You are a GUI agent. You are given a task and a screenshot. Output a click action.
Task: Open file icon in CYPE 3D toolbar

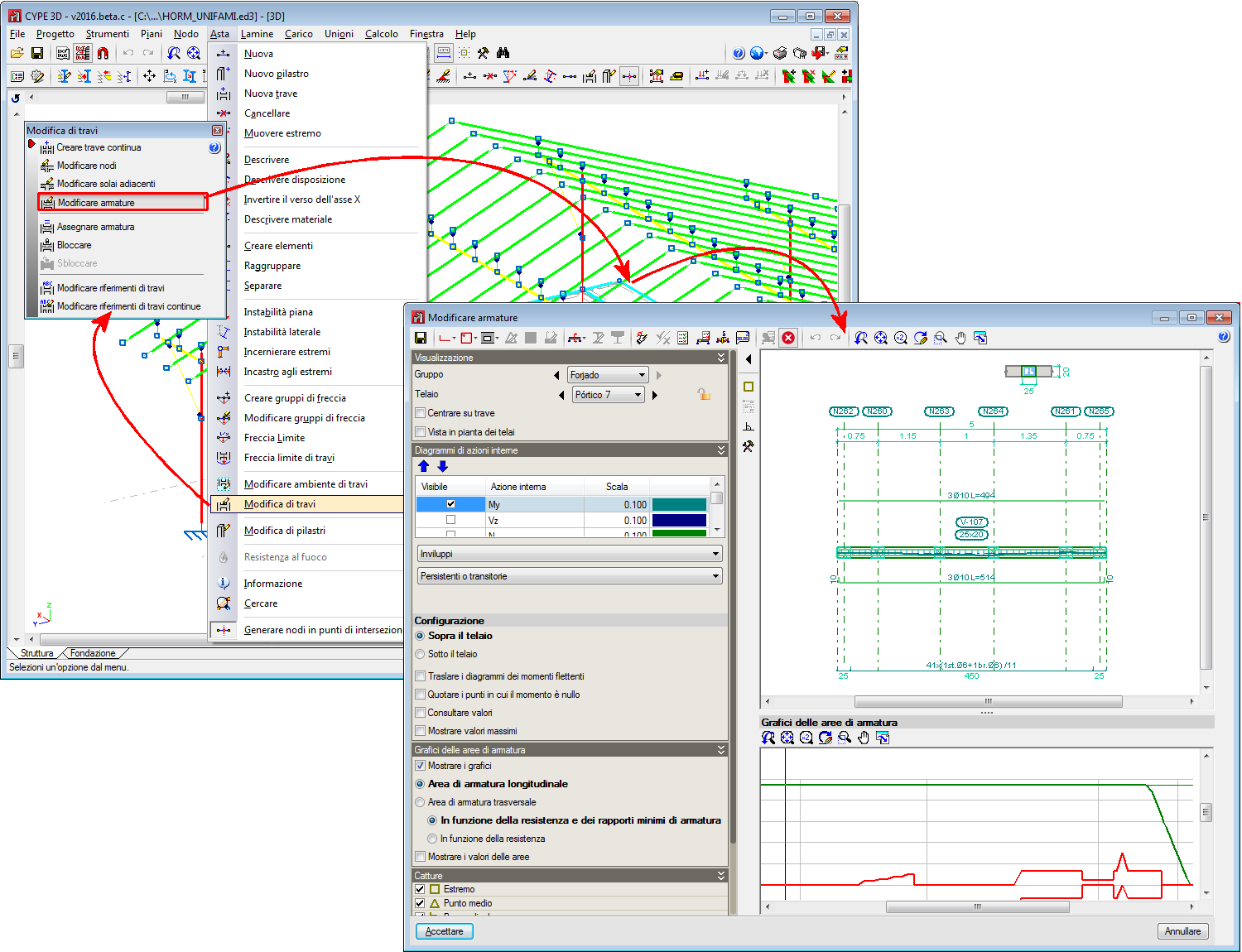click(x=17, y=53)
